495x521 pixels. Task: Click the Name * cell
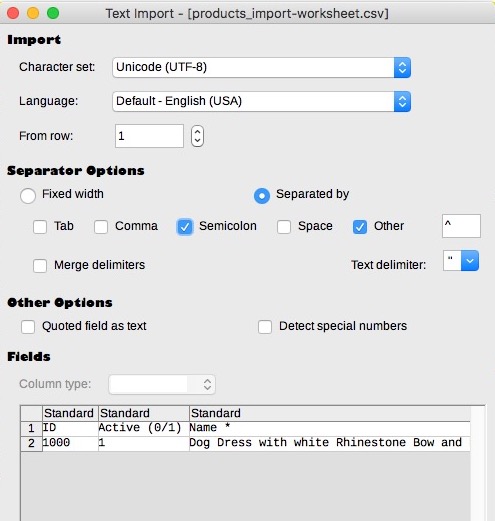[x=330, y=428]
